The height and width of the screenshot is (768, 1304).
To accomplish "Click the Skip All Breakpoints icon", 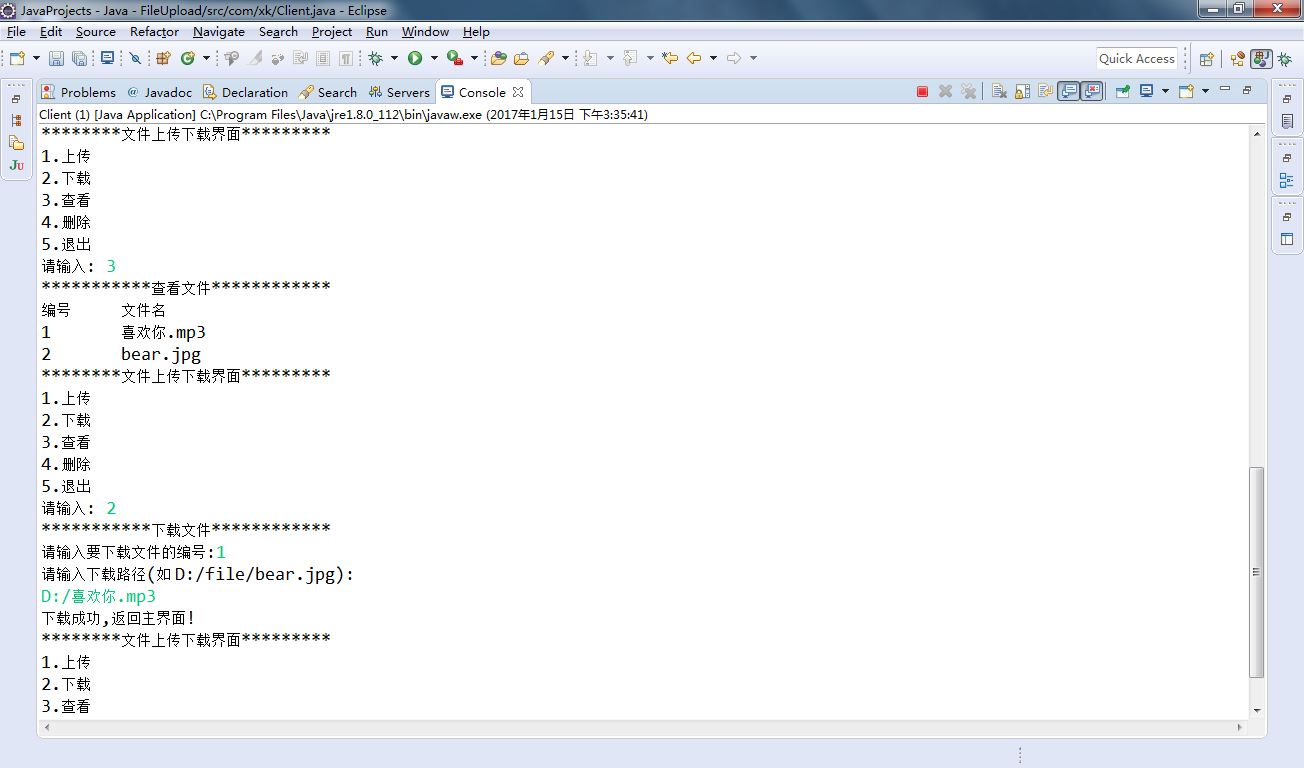I will pyautogui.click(x=136, y=59).
